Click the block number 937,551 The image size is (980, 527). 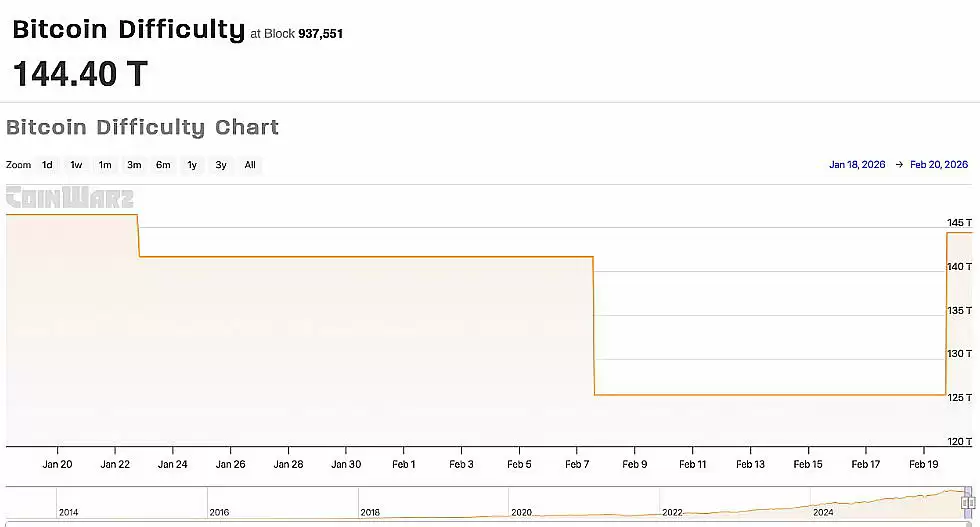321,34
